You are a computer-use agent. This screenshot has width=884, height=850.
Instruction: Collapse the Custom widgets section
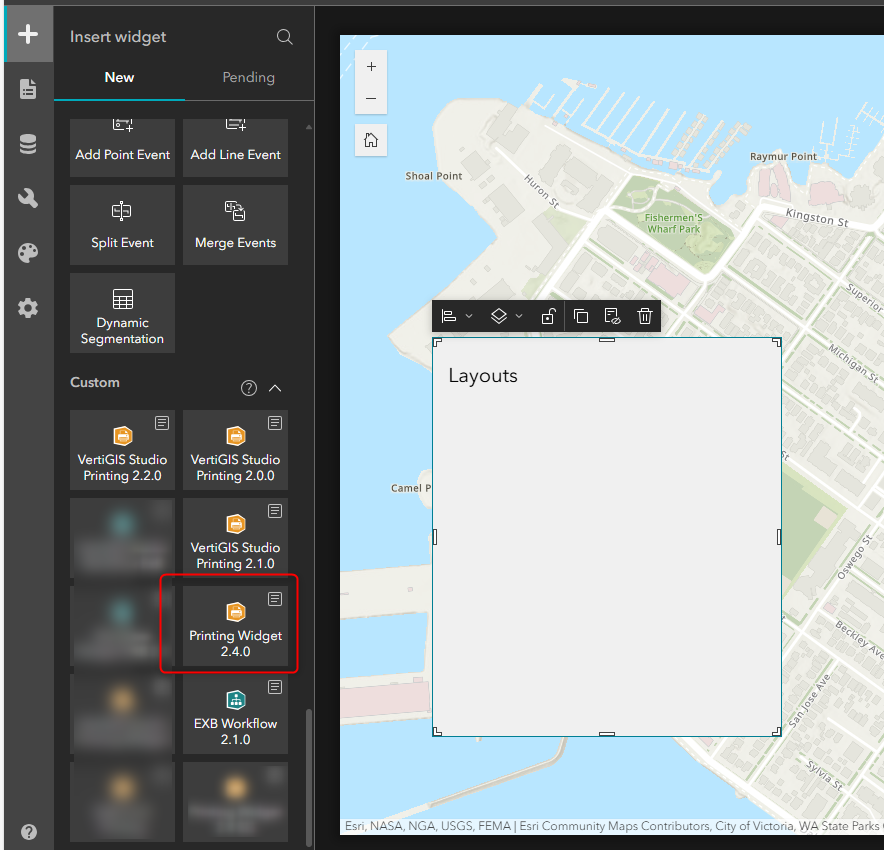coord(276,388)
